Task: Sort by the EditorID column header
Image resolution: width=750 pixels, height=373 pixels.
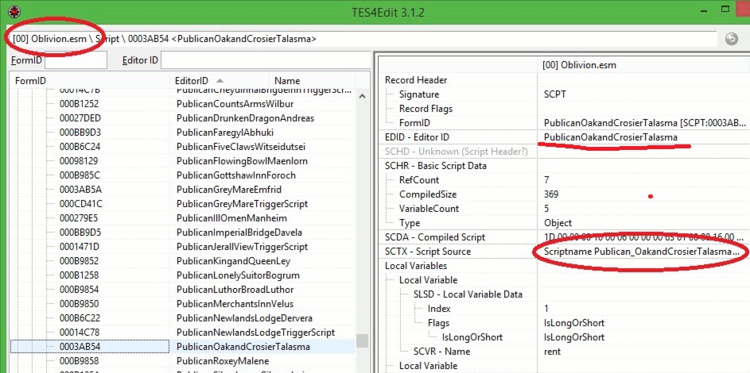Action: click(219, 81)
